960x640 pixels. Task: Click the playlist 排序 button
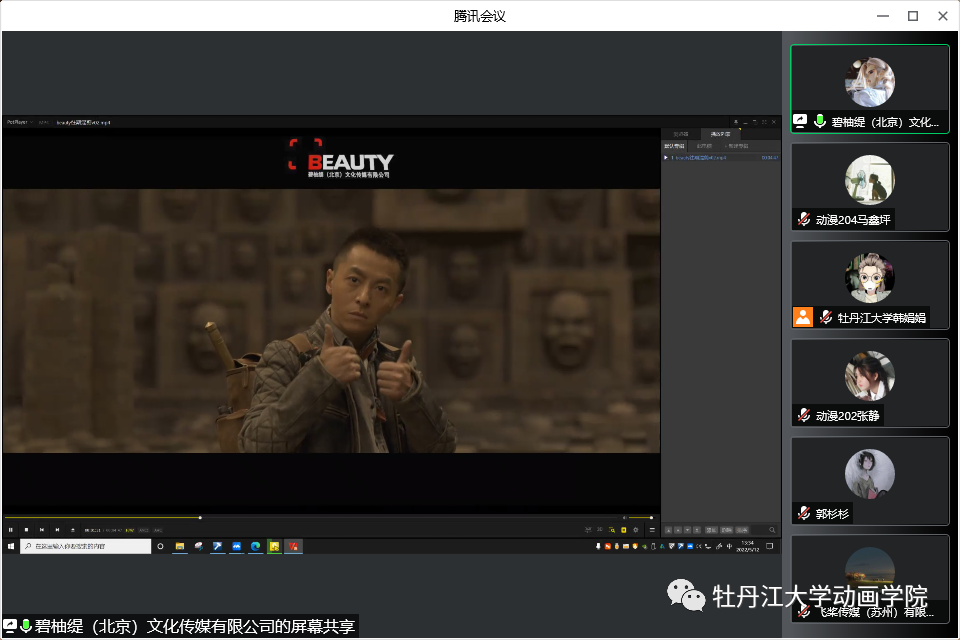click(742, 530)
